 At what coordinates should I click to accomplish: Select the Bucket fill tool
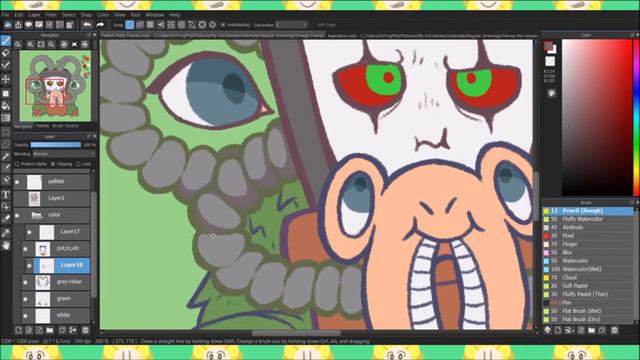(x=6, y=106)
